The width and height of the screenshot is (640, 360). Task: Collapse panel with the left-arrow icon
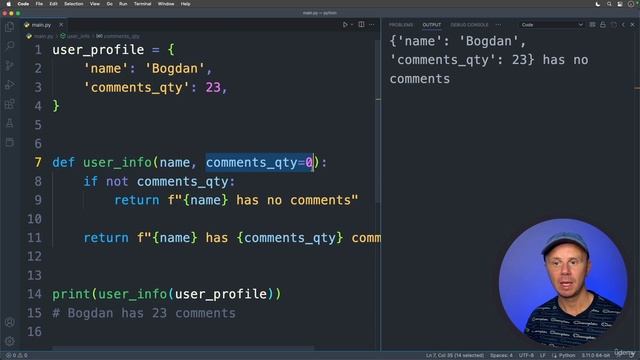(x=623, y=25)
